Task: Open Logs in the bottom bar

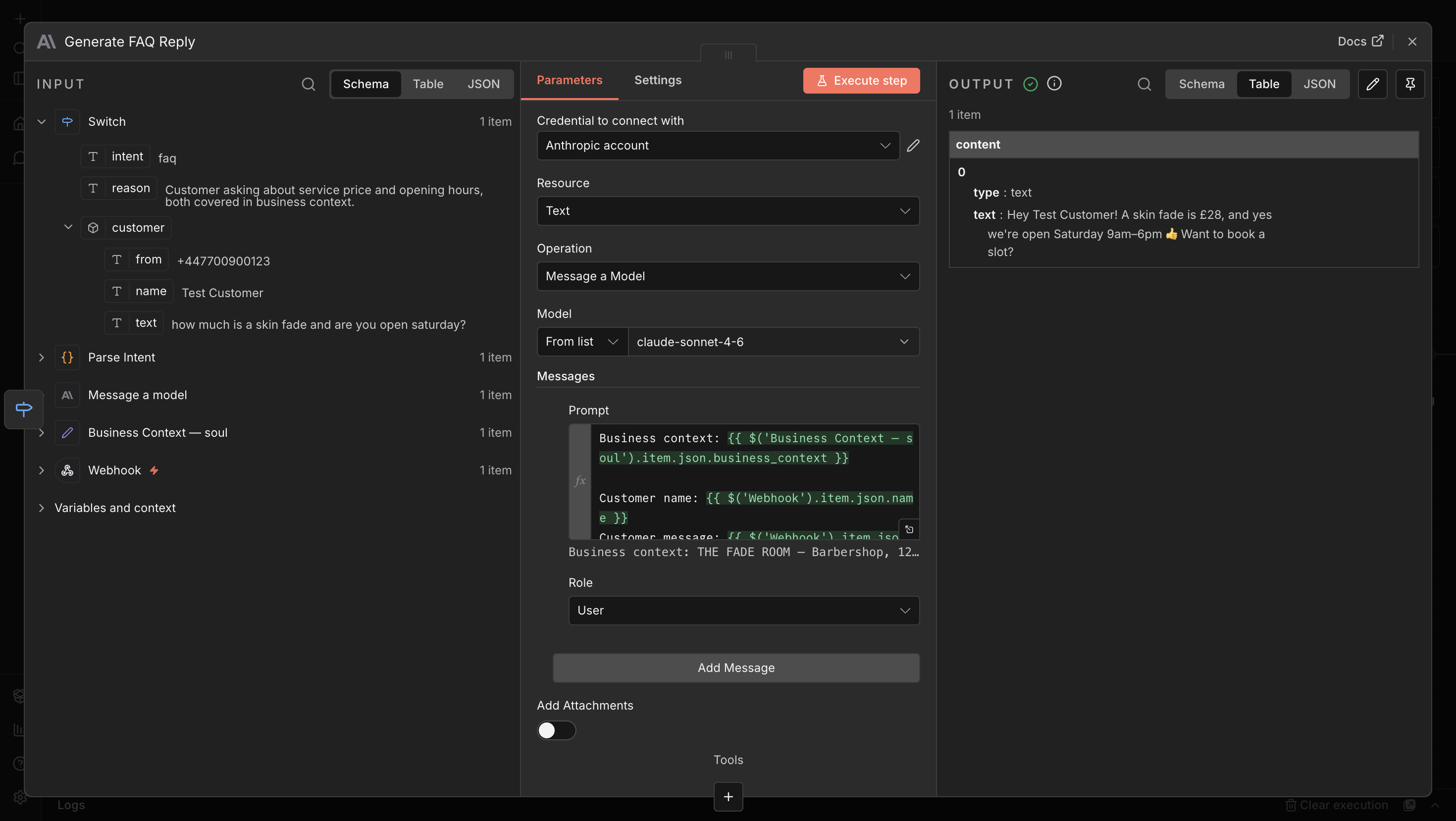Action: tap(71, 805)
